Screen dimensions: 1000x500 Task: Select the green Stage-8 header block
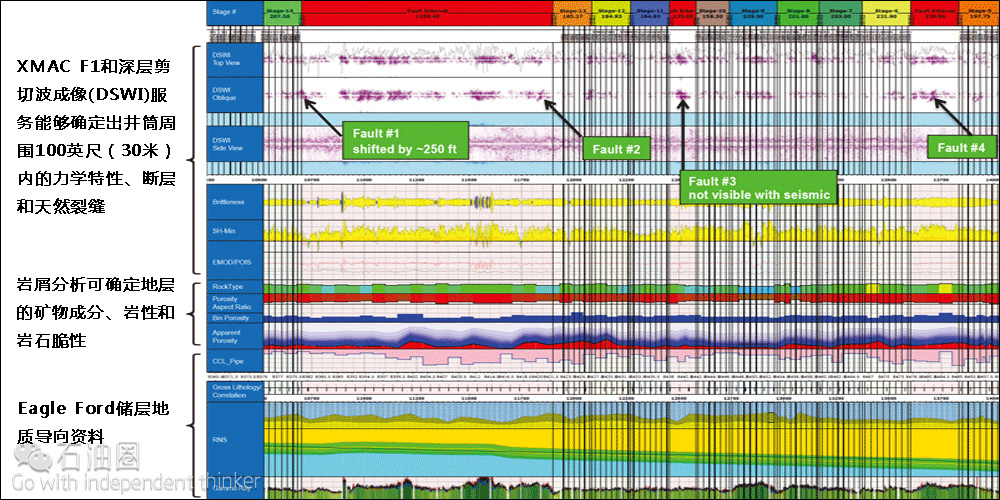(x=798, y=13)
